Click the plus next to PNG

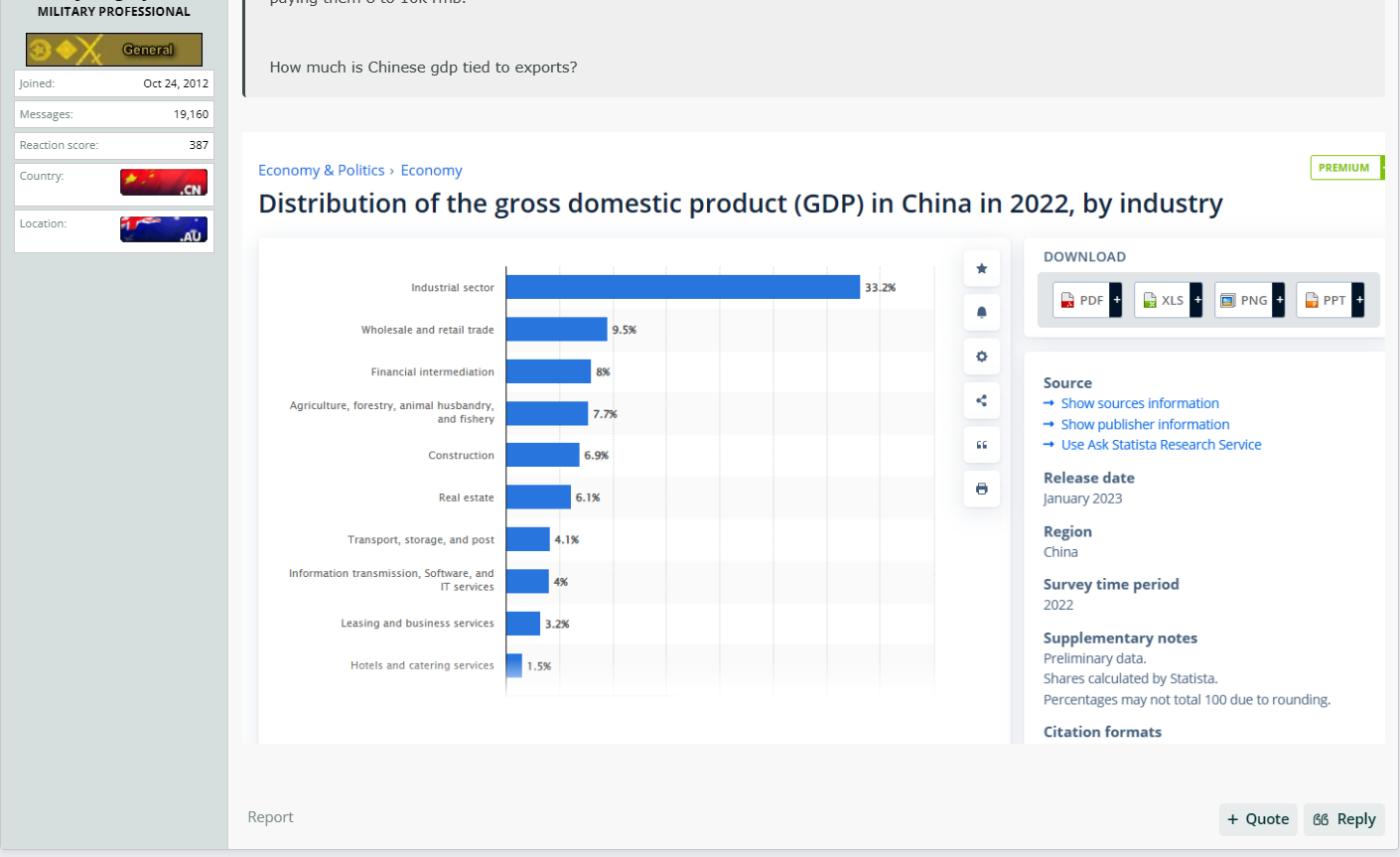tap(1279, 300)
